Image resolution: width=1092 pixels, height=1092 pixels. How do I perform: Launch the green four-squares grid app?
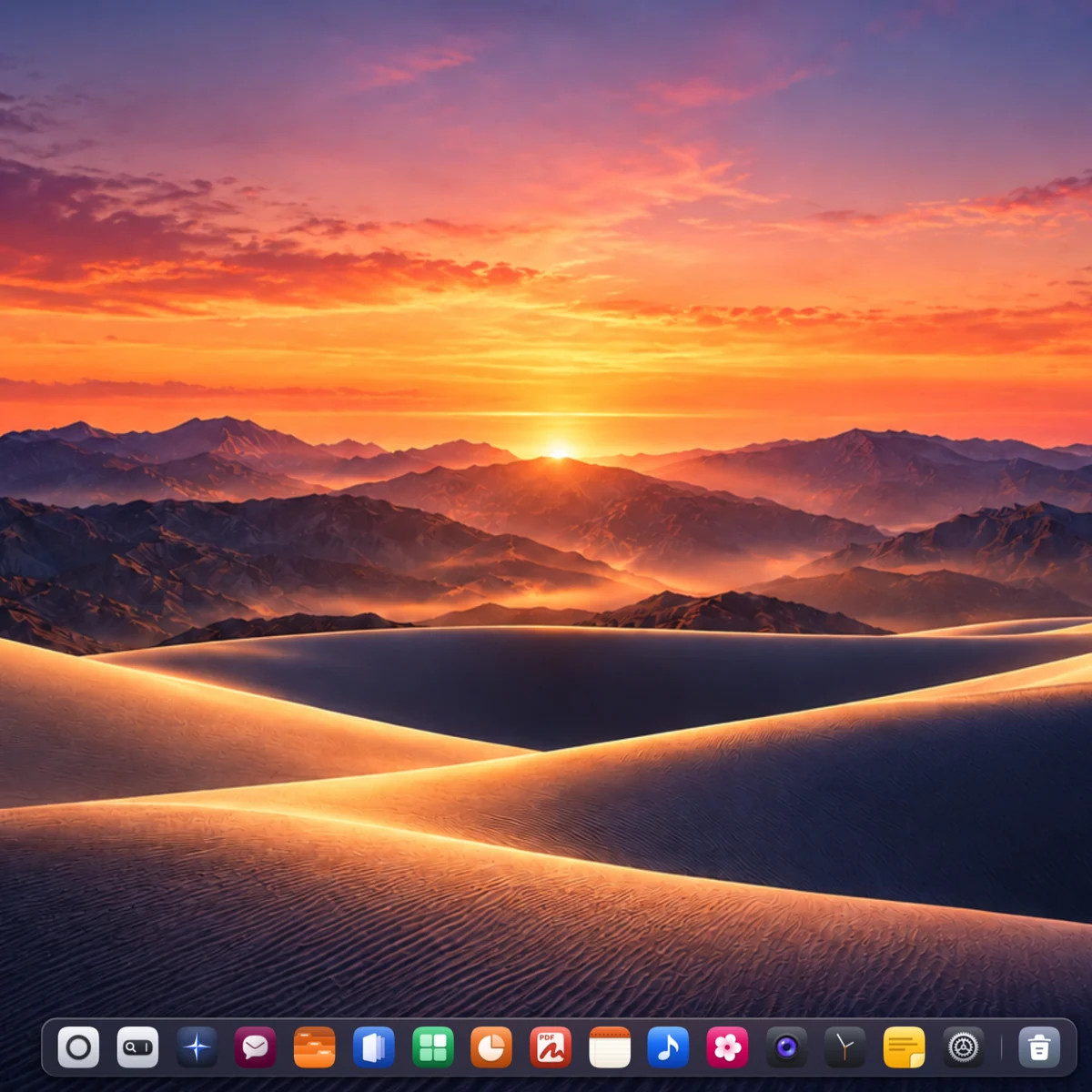coord(433,1047)
